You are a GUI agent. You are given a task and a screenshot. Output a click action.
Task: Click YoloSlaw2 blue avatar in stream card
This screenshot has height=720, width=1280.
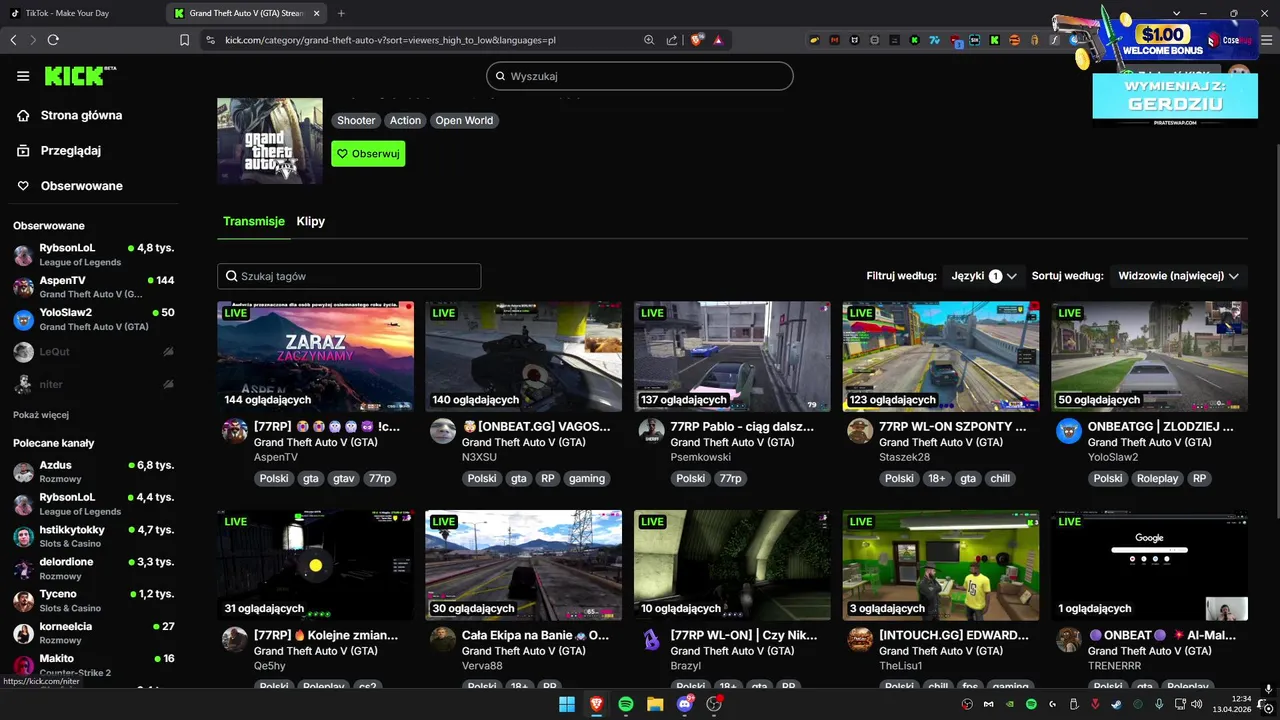point(1069,431)
